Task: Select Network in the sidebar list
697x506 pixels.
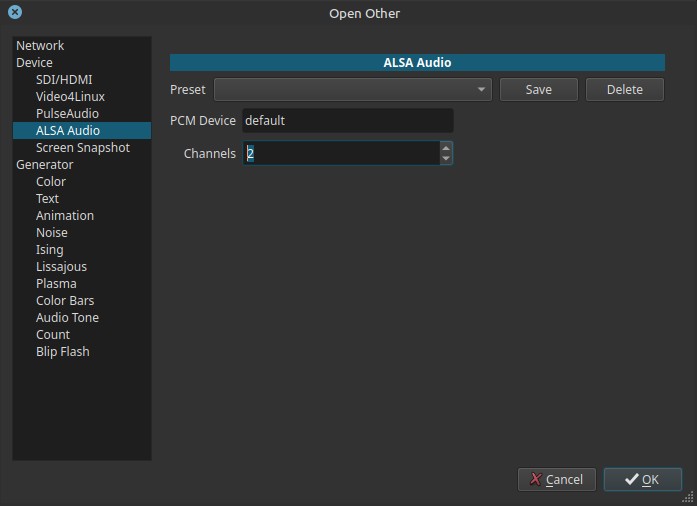Action: pos(40,46)
